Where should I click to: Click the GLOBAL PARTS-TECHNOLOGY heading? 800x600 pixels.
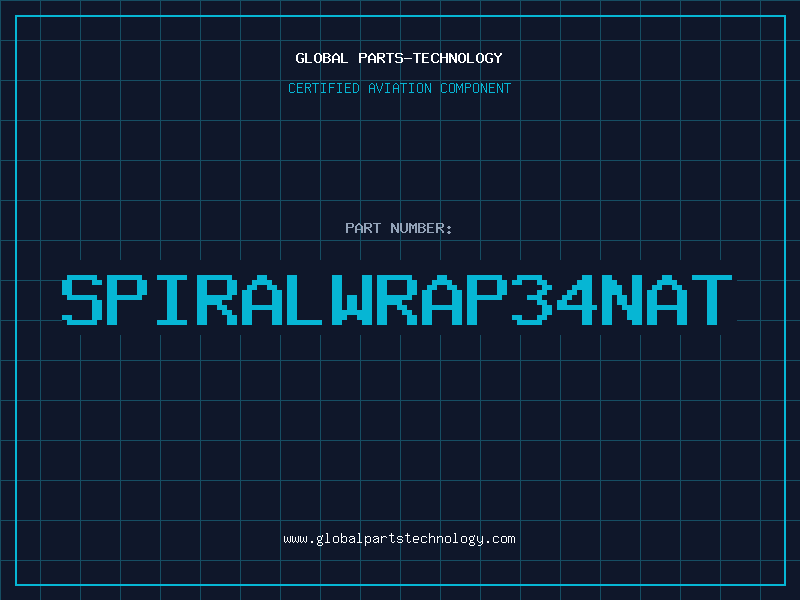399,58
